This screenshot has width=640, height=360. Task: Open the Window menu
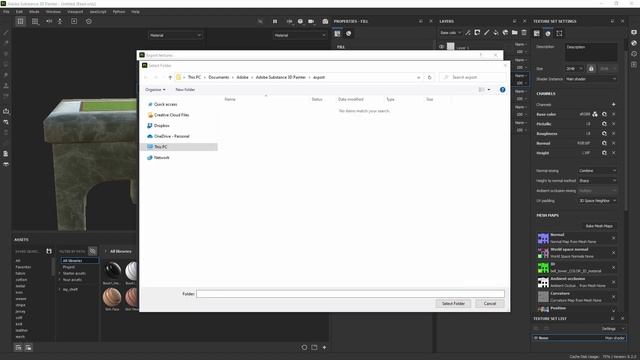[x=53, y=12]
